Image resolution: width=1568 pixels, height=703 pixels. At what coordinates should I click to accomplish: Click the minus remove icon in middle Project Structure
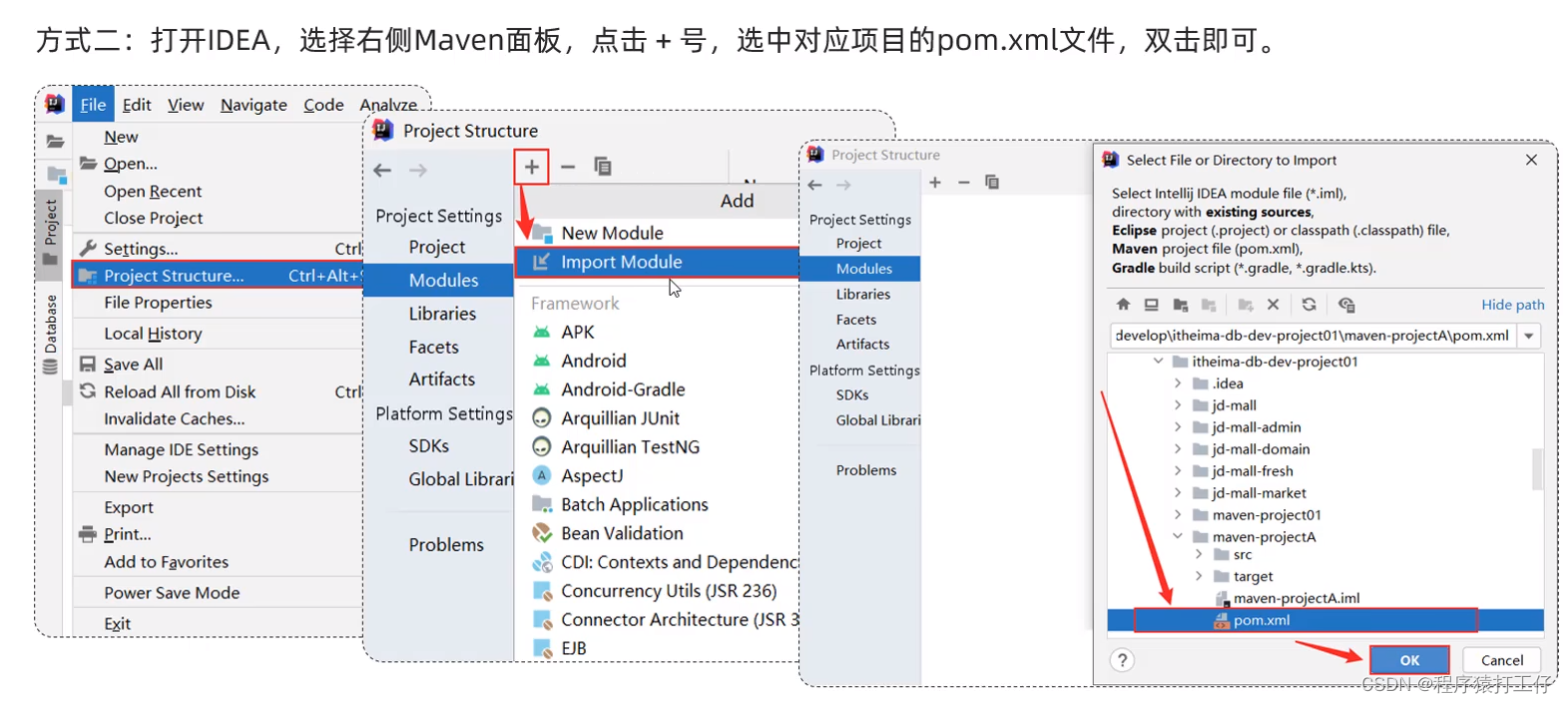[x=568, y=167]
